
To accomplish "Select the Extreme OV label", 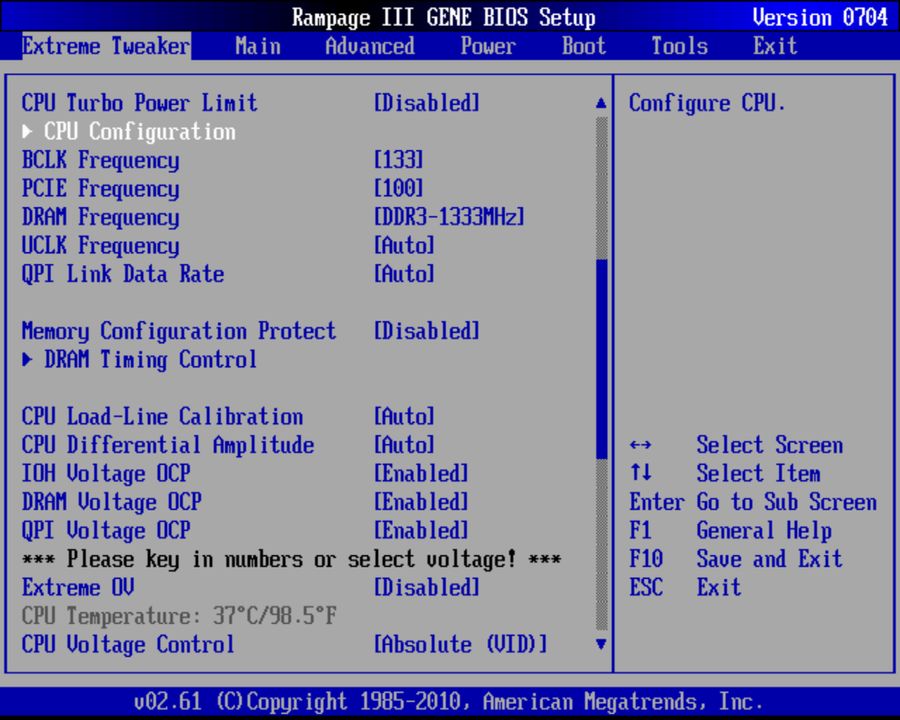I will (78, 587).
